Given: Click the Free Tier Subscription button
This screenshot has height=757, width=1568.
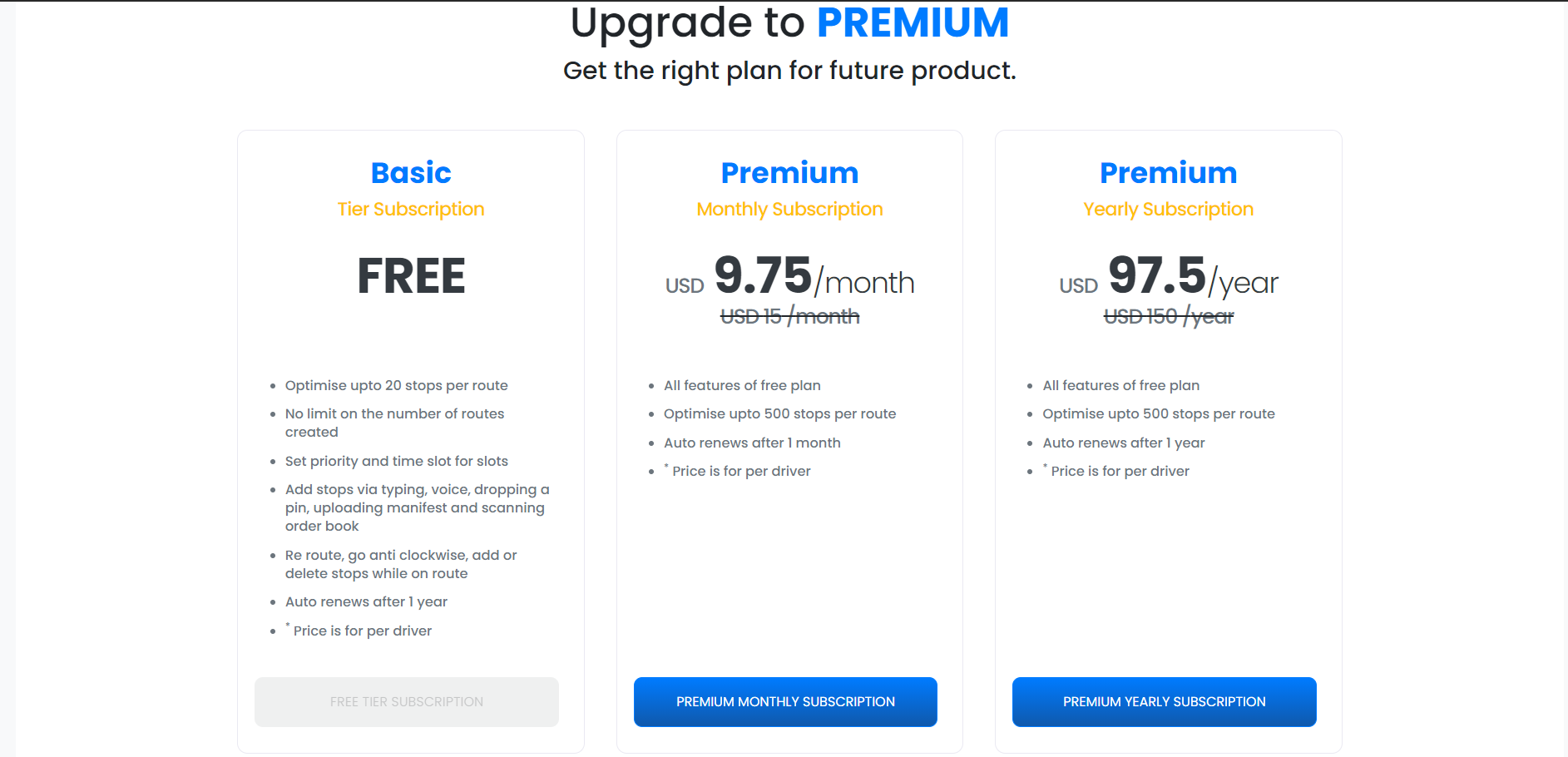Looking at the screenshot, I should [x=406, y=701].
